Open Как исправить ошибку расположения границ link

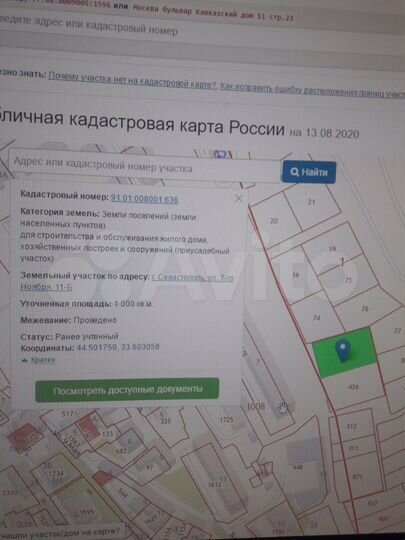click(x=312, y=91)
